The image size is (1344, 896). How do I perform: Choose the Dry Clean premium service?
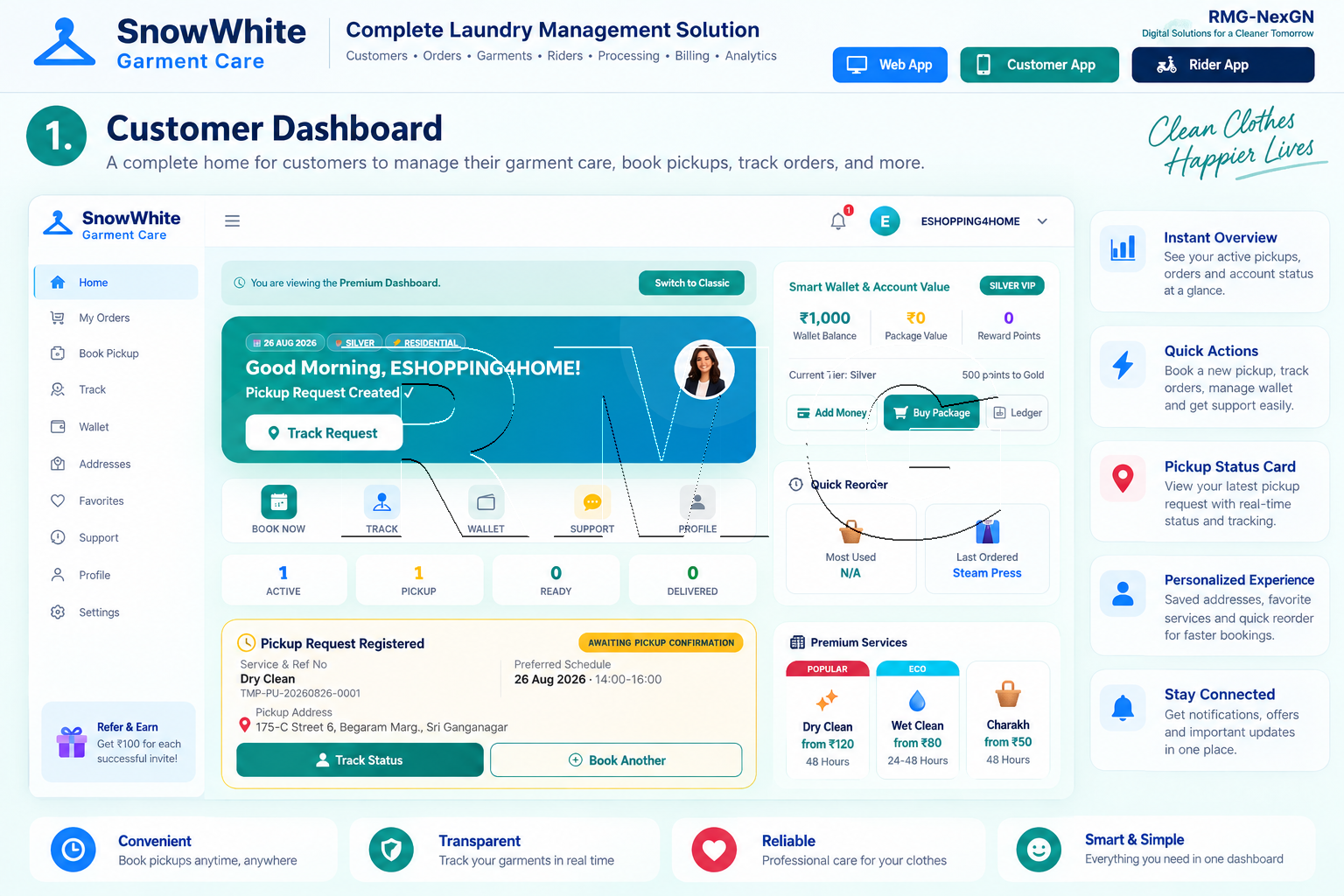[x=828, y=719]
